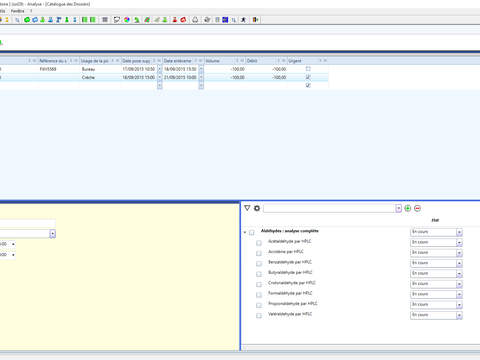Open the analysis selection combo box arrow
The width and height of the screenshot is (480, 360).
pos(398,208)
